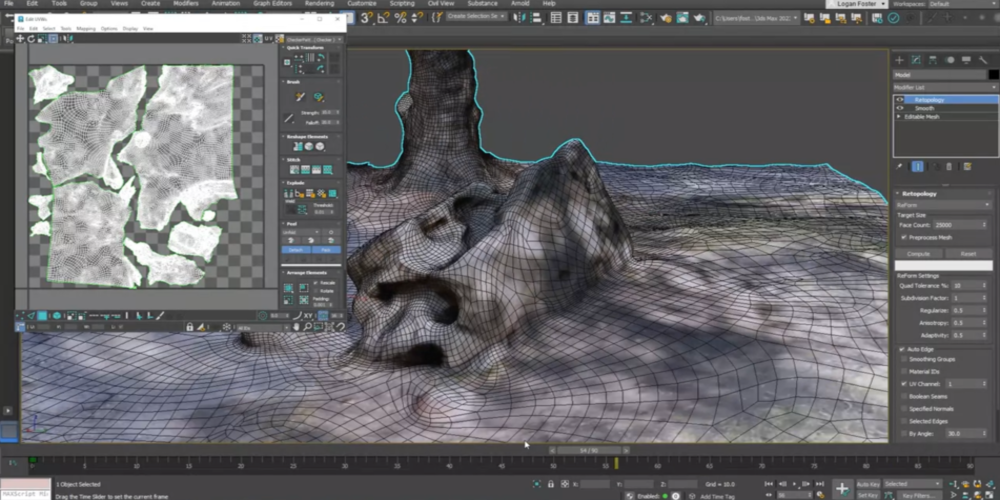This screenshot has height=500, width=1000.
Task: Open the project path dropdown
Action: point(756,18)
